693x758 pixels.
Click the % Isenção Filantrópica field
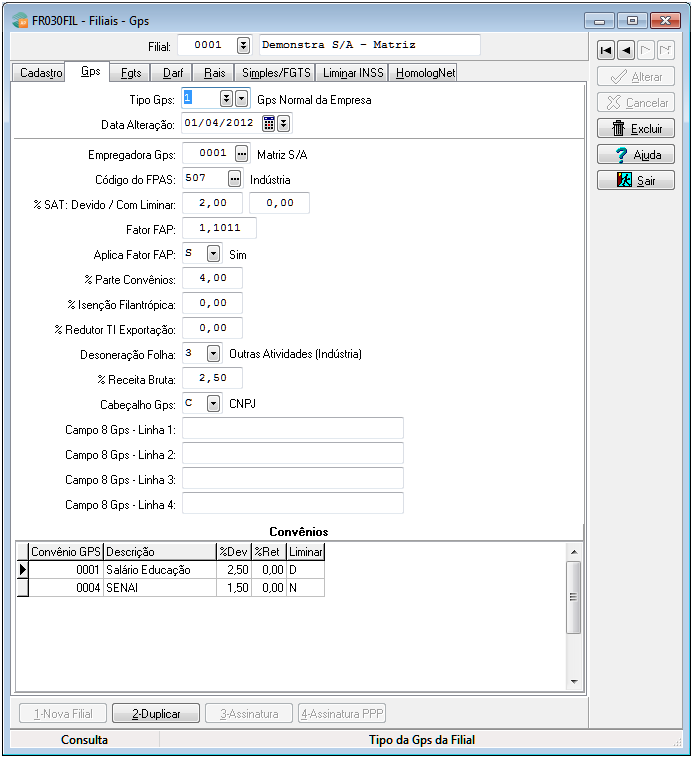[212, 303]
